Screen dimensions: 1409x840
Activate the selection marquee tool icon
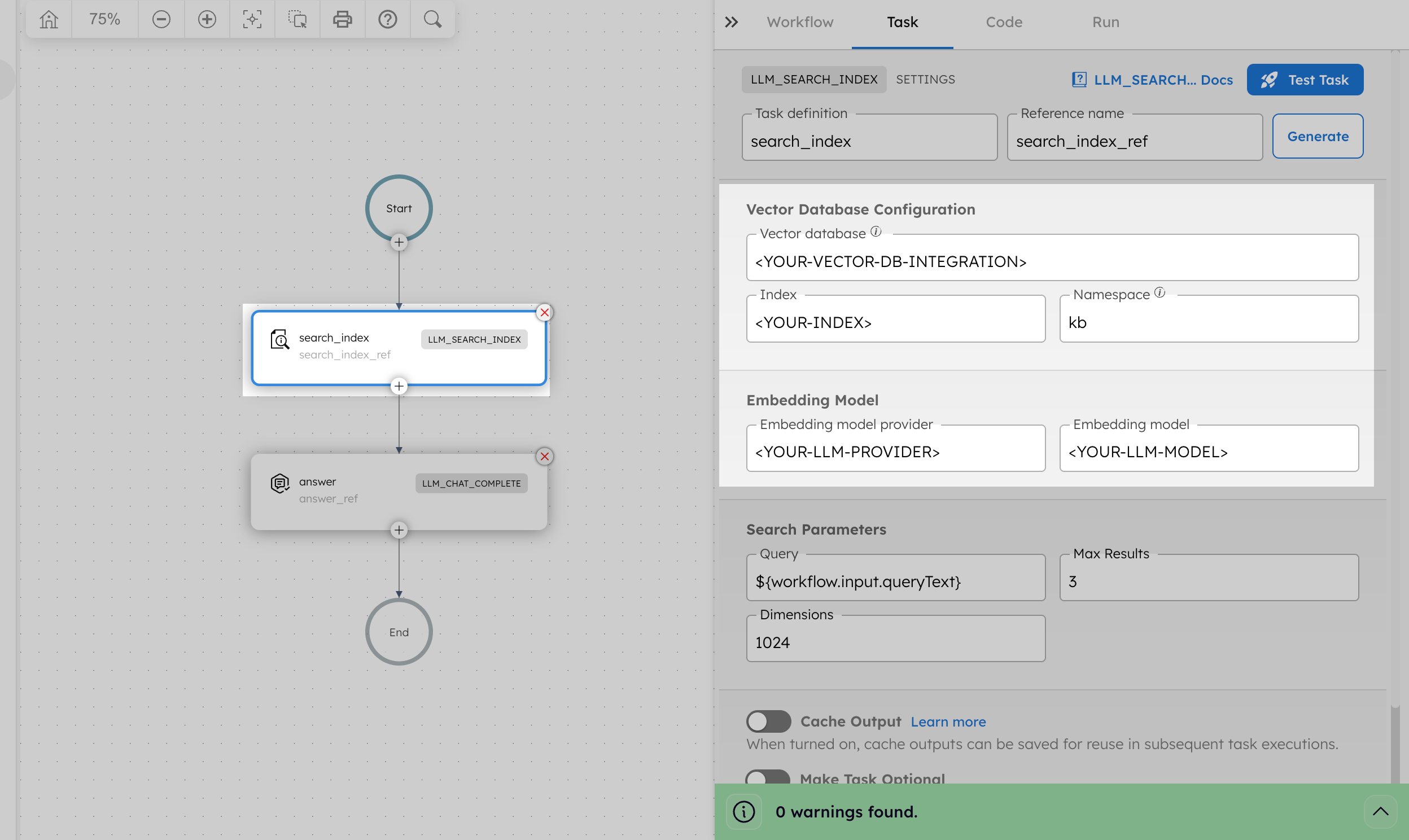pyautogui.click(x=297, y=19)
